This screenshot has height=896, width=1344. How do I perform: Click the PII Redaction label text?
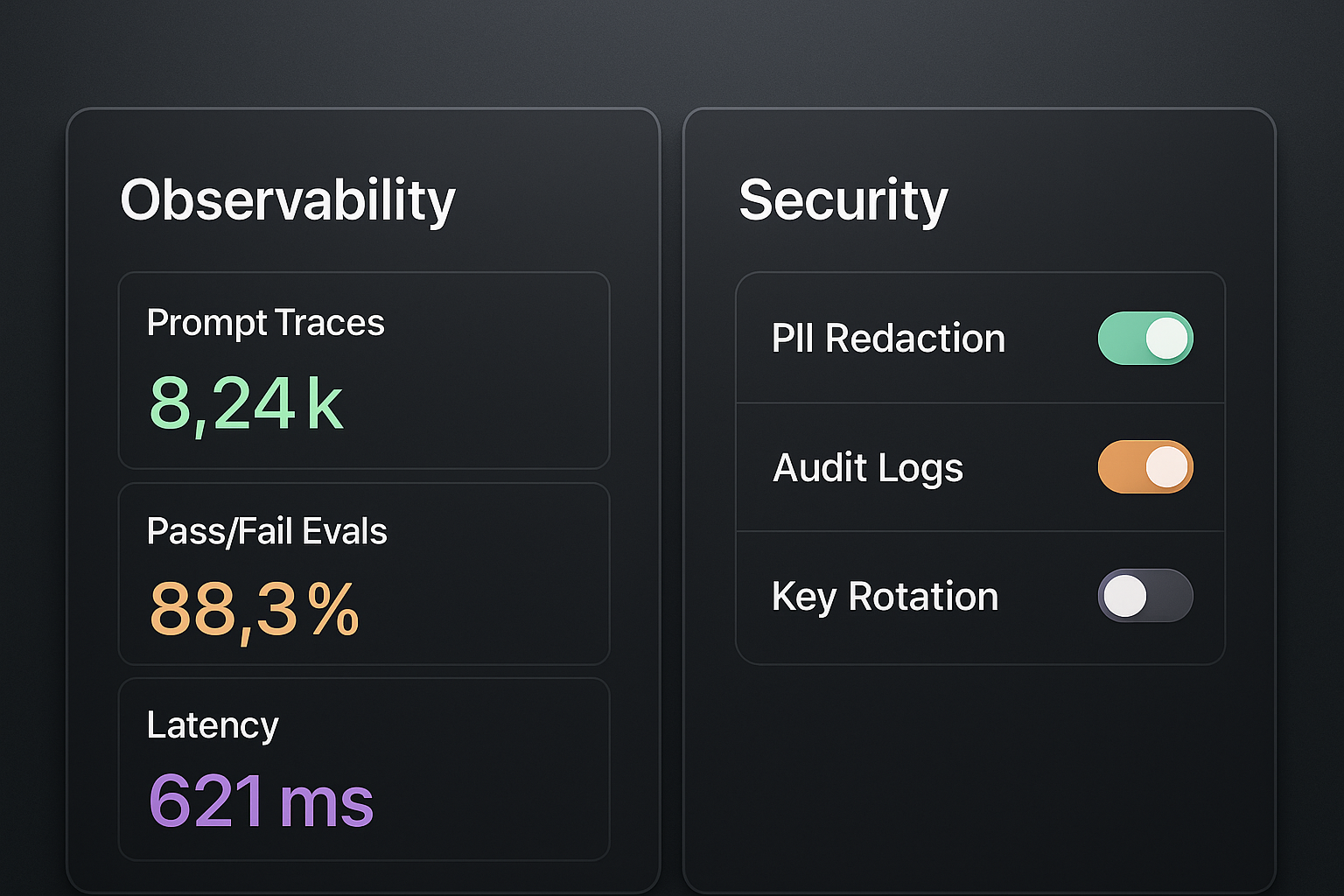[888, 339]
